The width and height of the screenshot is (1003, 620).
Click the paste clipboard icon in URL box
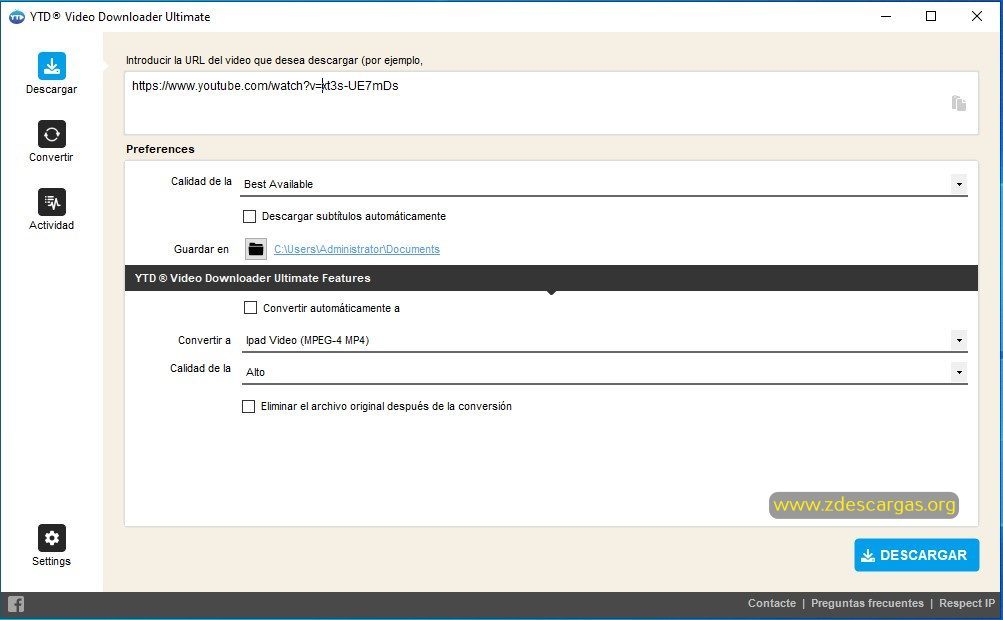click(958, 103)
